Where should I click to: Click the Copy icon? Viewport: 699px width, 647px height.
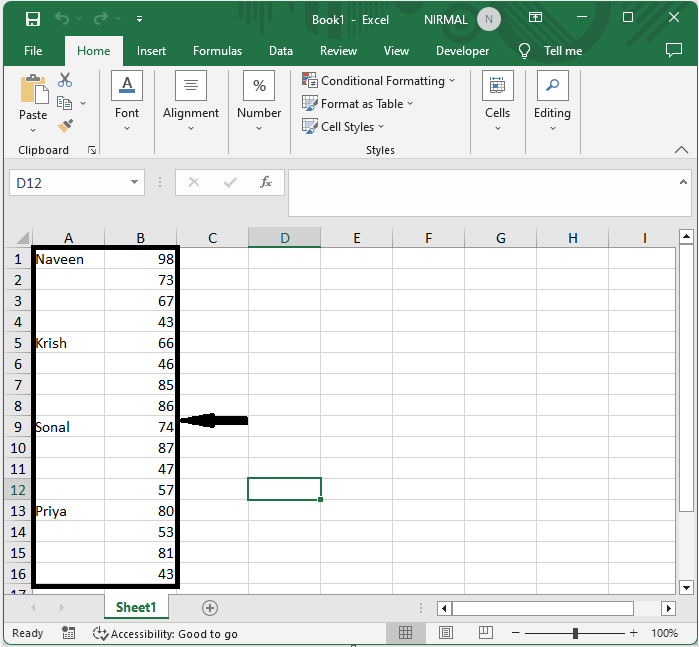click(x=65, y=103)
